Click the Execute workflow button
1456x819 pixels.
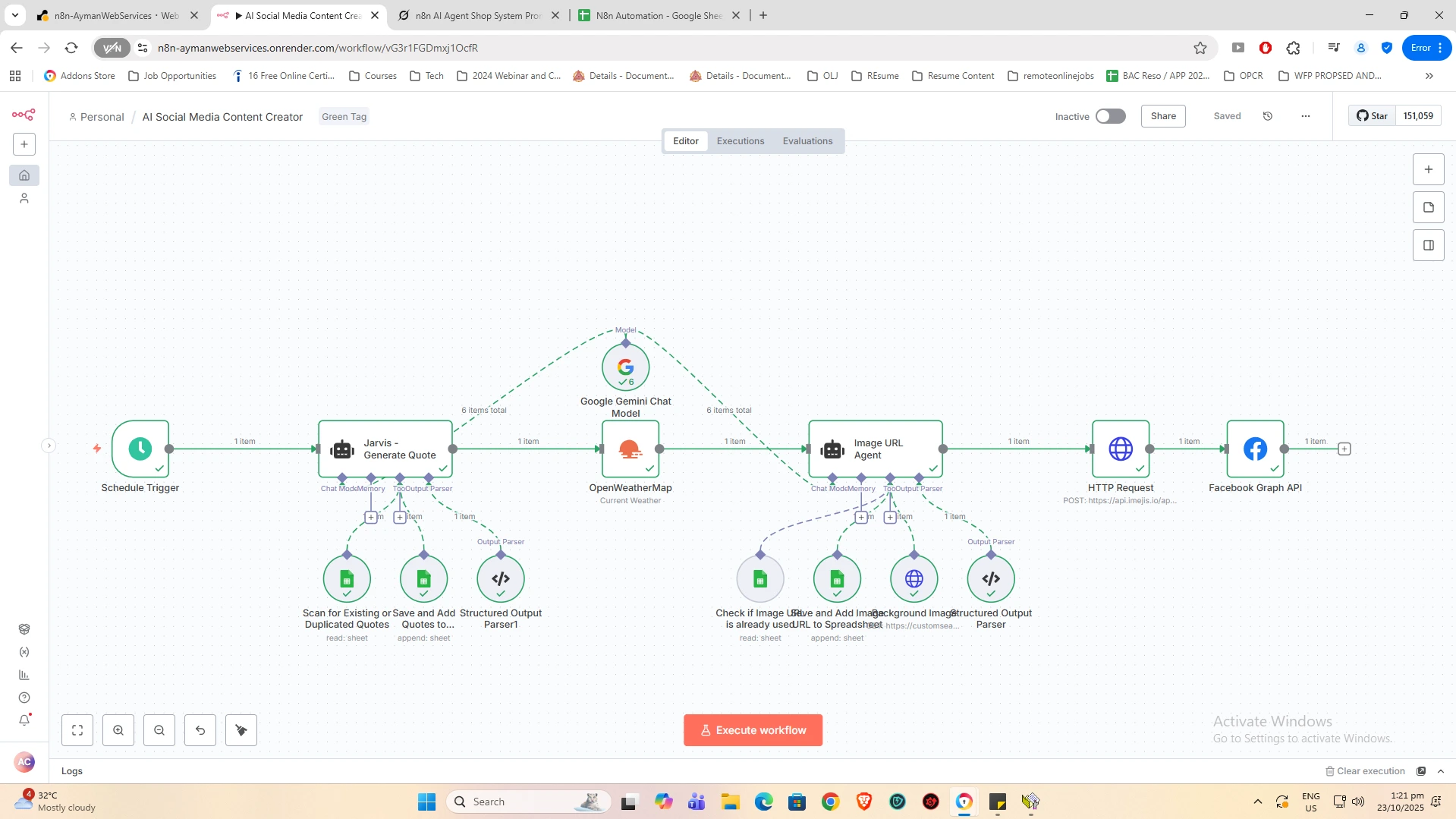point(753,730)
